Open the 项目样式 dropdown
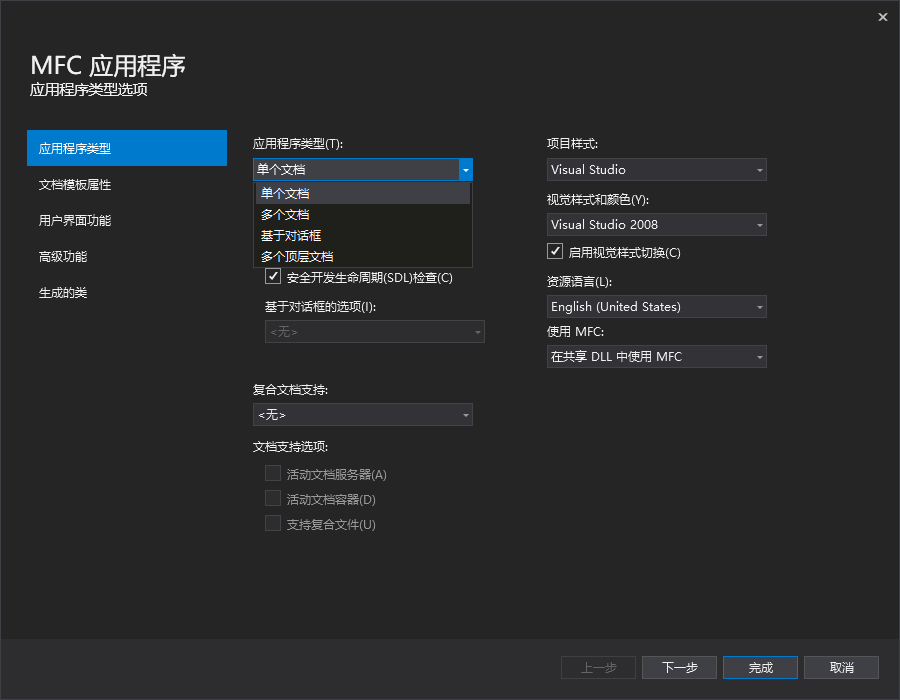 point(655,169)
